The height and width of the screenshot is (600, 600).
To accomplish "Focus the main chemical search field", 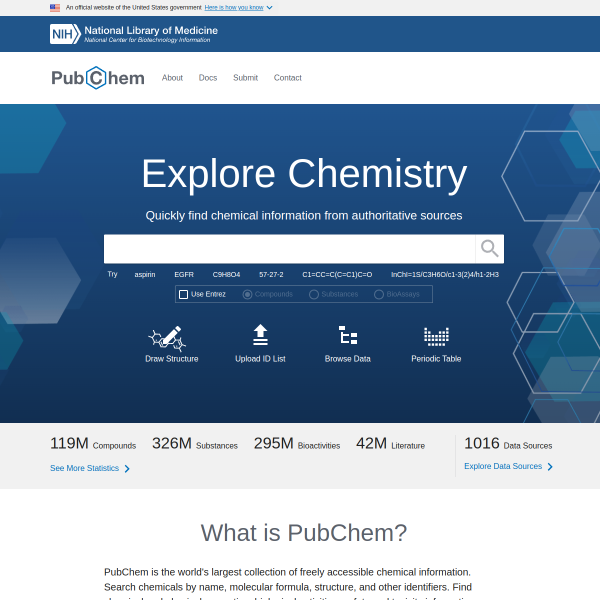I will tap(290, 249).
